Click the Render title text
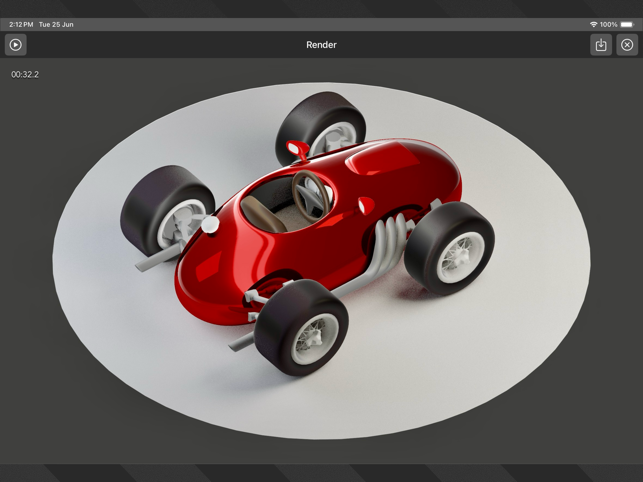Screen dimensions: 643x482 click(x=321, y=45)
